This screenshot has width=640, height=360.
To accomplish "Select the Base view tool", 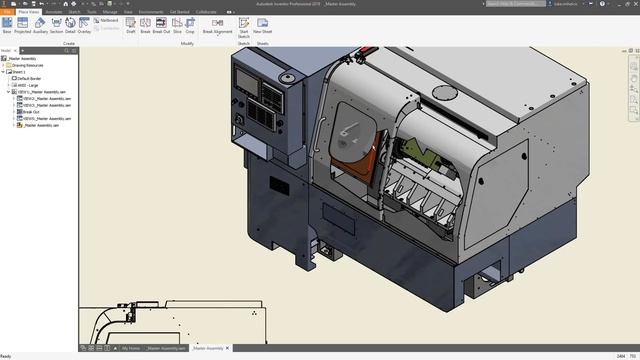I will tap(7, 25).
